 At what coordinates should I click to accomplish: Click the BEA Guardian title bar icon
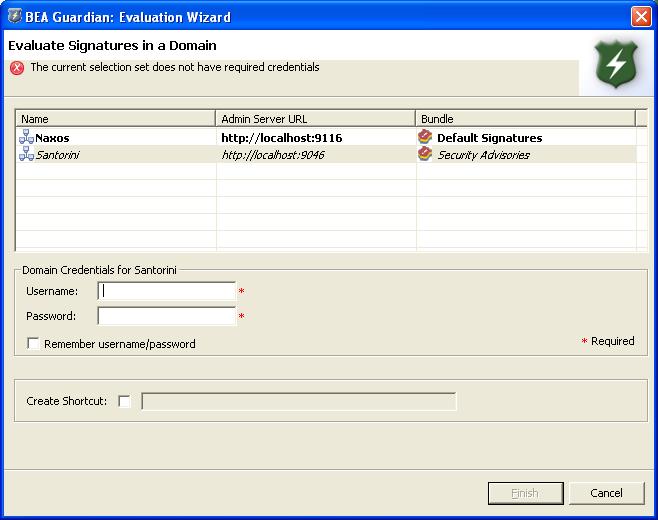pyautogui.click(x=15, y=16)
